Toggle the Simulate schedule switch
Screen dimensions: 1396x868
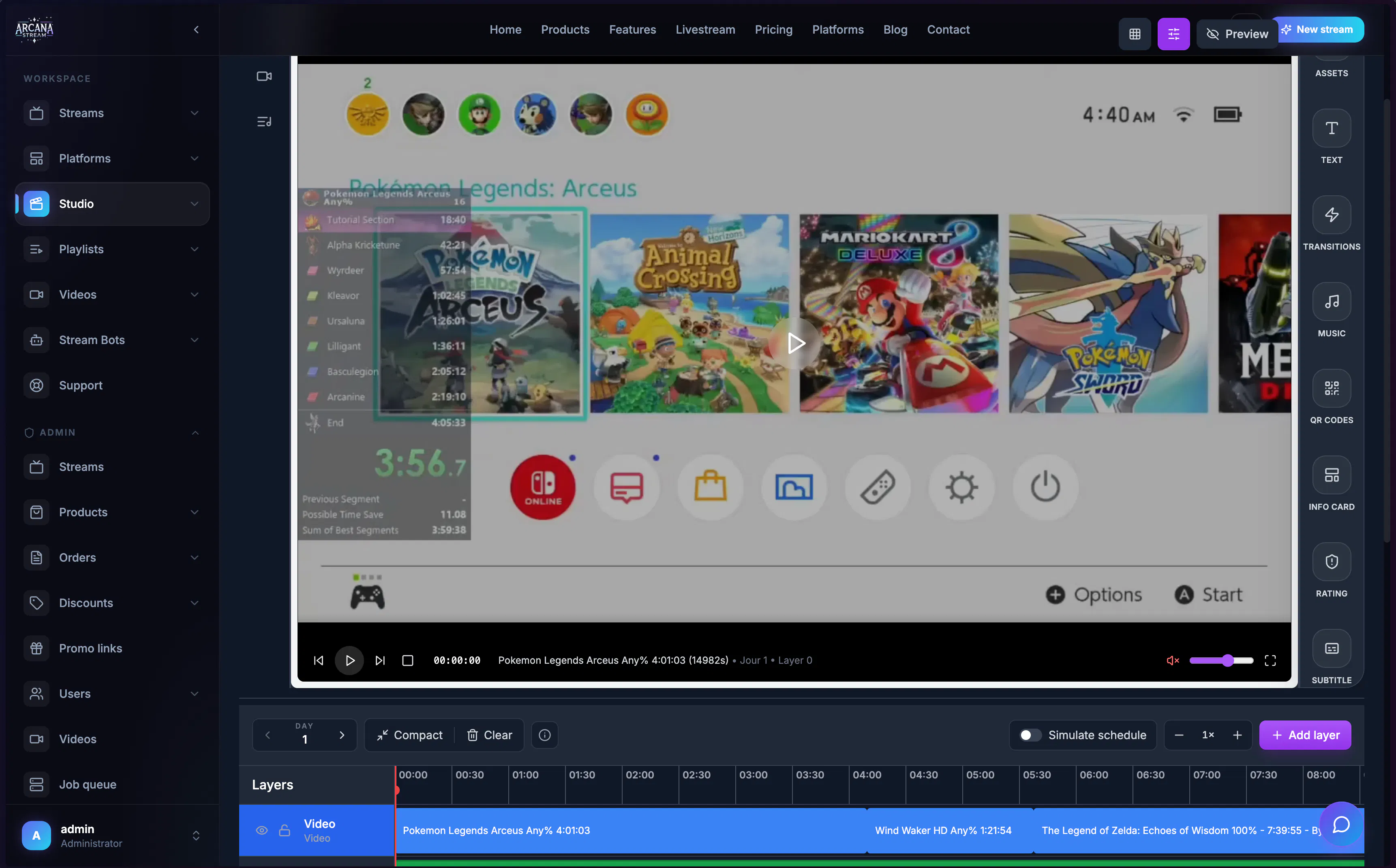pyautogui.click(x=1030, y=735)
